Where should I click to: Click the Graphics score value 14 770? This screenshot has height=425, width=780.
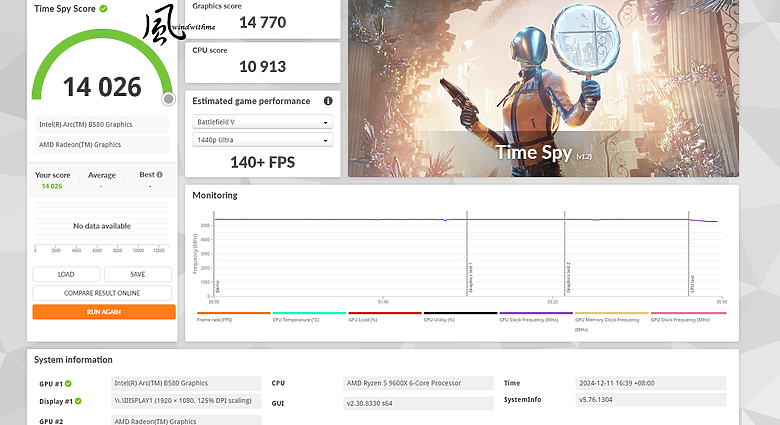[x=263, y=22]
